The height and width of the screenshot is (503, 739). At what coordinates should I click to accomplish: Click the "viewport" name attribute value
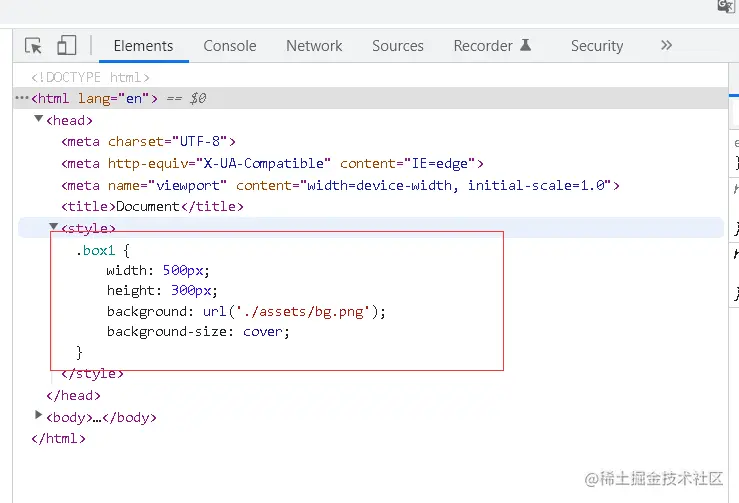[188, 185]
